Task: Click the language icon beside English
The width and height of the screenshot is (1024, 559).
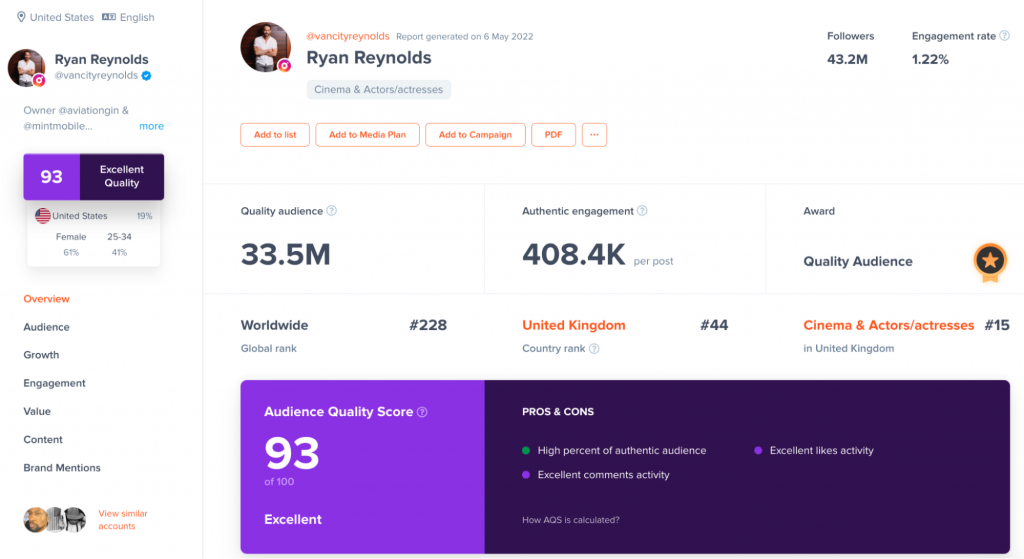Action: point(109,17)
